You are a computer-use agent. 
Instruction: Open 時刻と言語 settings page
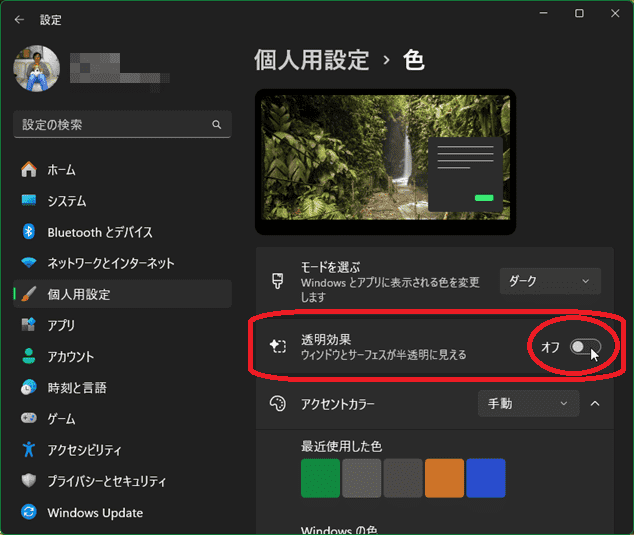[x=76, y=387]
